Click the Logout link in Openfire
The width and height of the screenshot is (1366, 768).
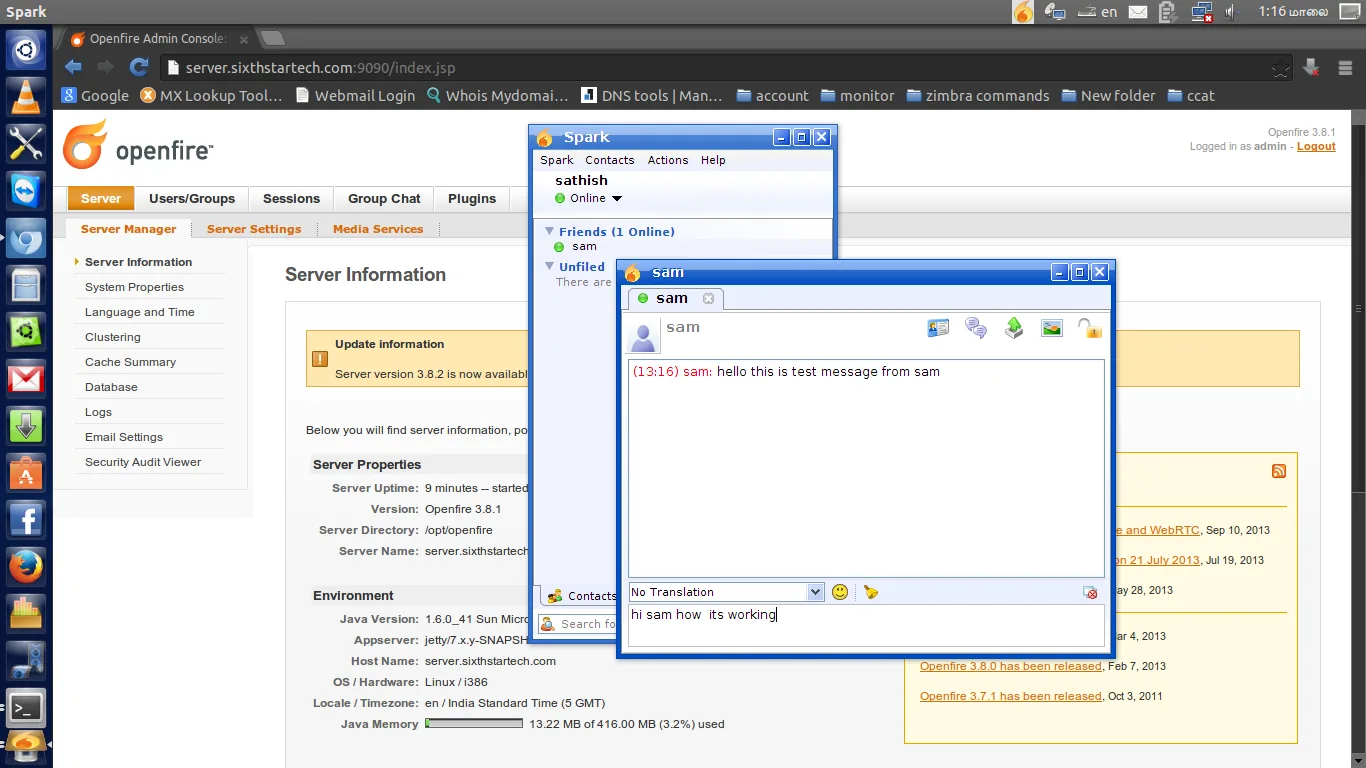click(1316, 146)
